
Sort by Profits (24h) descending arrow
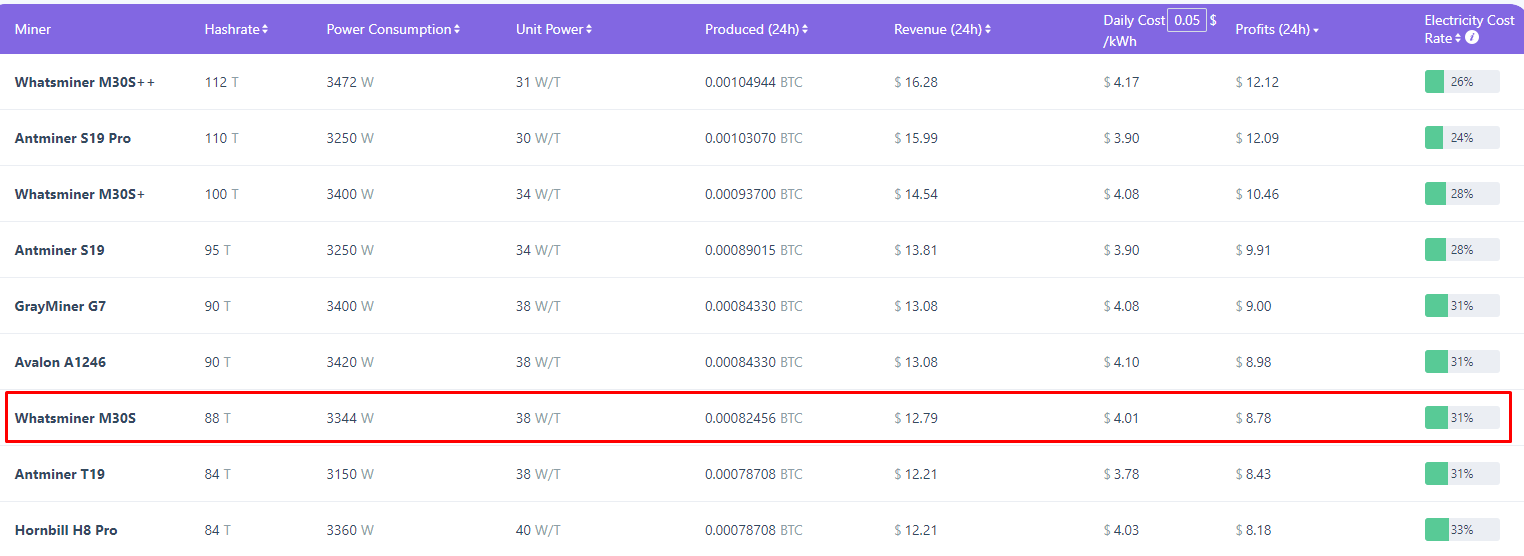coord(1316,31)
